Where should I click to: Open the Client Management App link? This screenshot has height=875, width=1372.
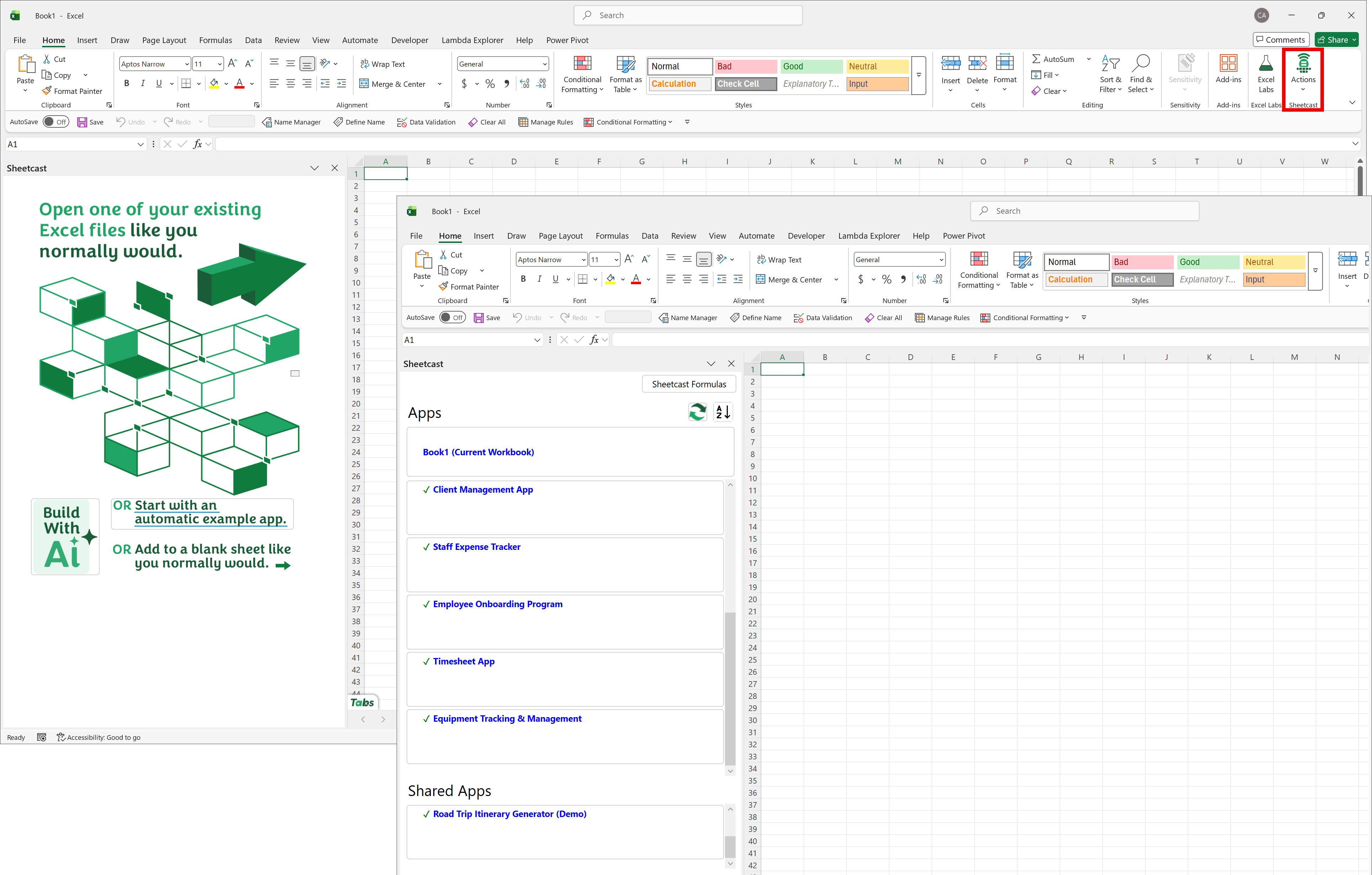(483, 489)
